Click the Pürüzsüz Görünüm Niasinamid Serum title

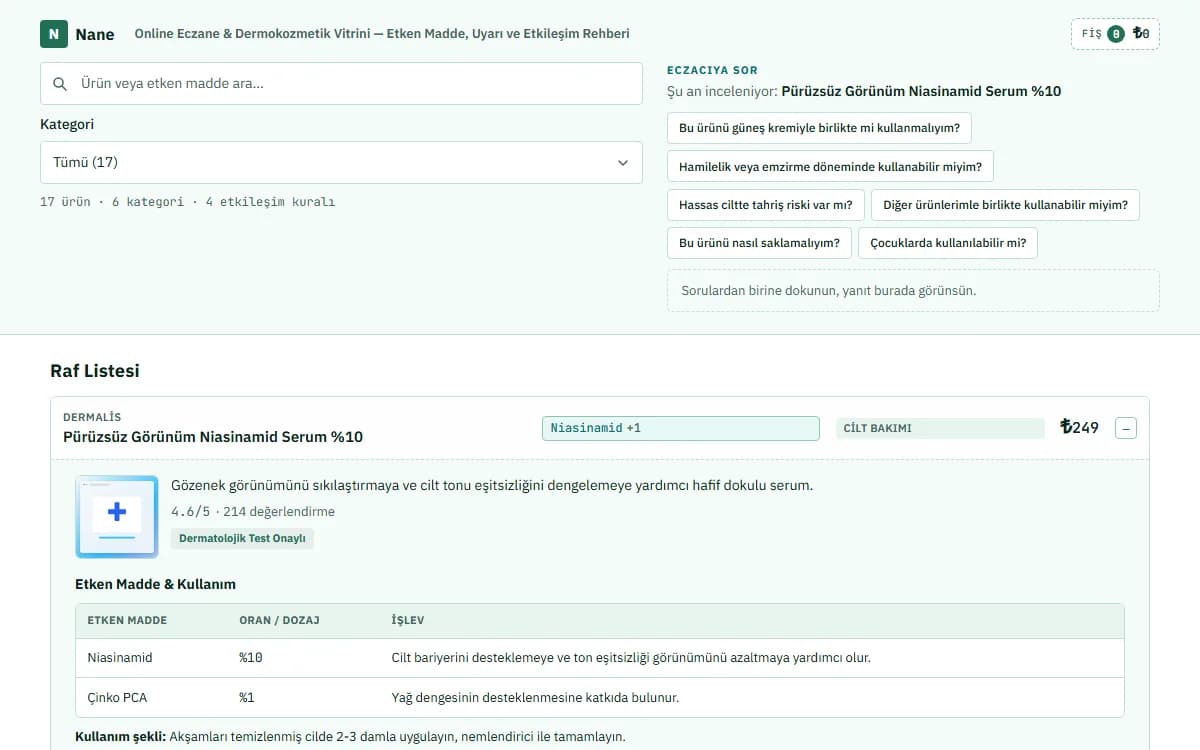click(213, 437)
